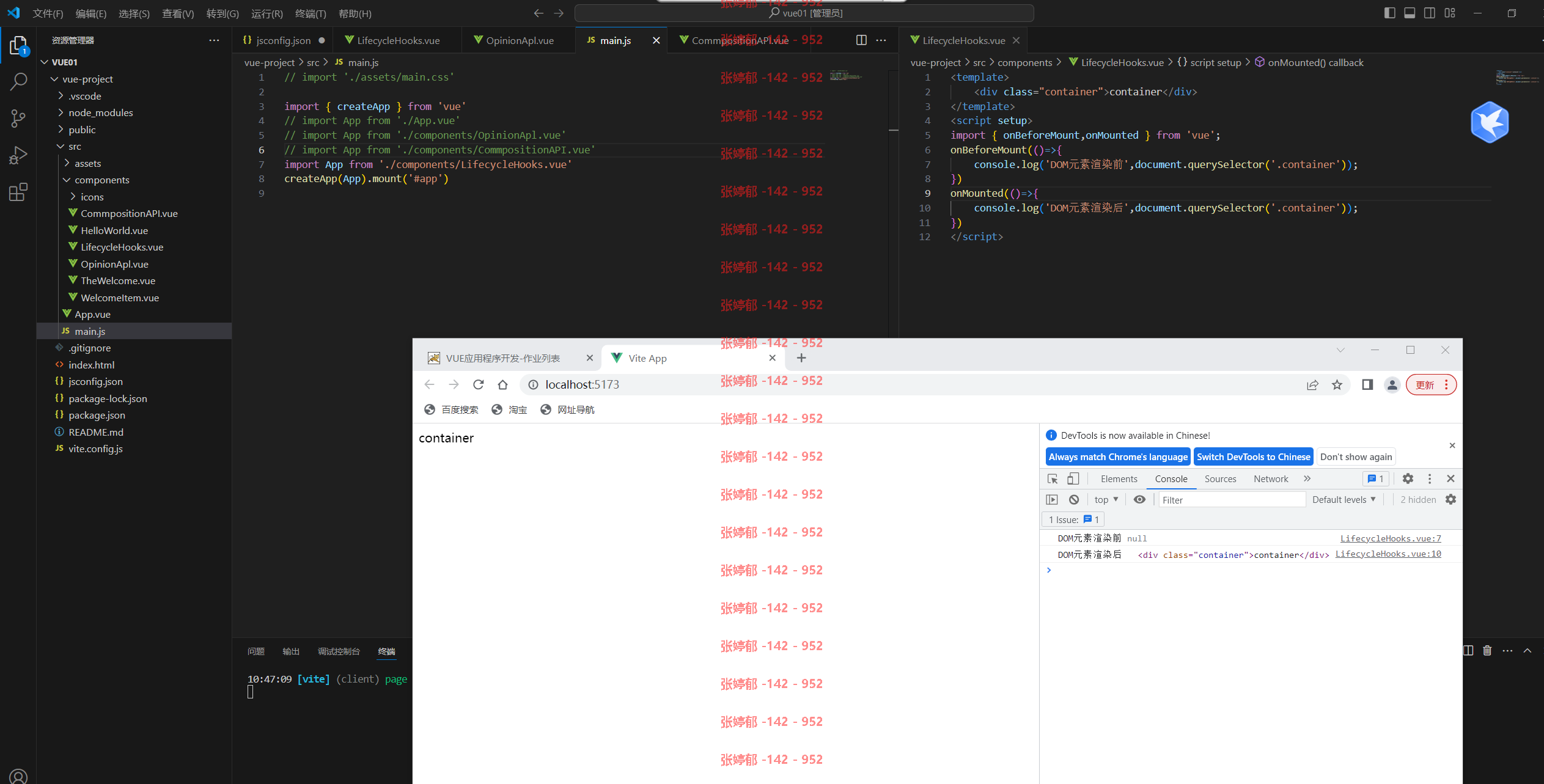Viewport: 1544px width, 784px height.
Task: Select element inspector tool in DevTools
Action: pos(1053,479)
